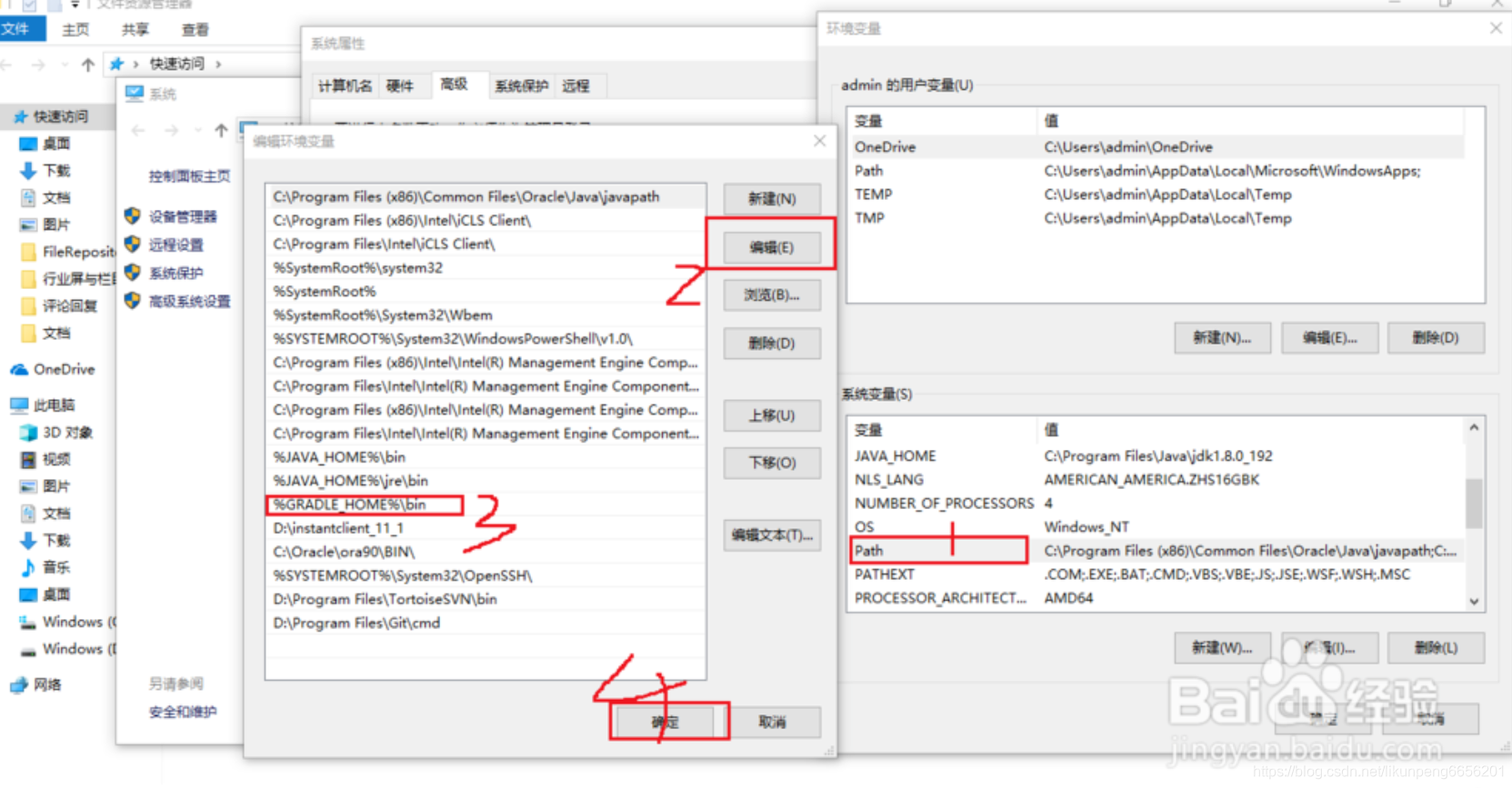The height and width of the screenshot is (788, 1512).
Task: Select the 文档 documents icon under Quick access
Action: point(28,197)
